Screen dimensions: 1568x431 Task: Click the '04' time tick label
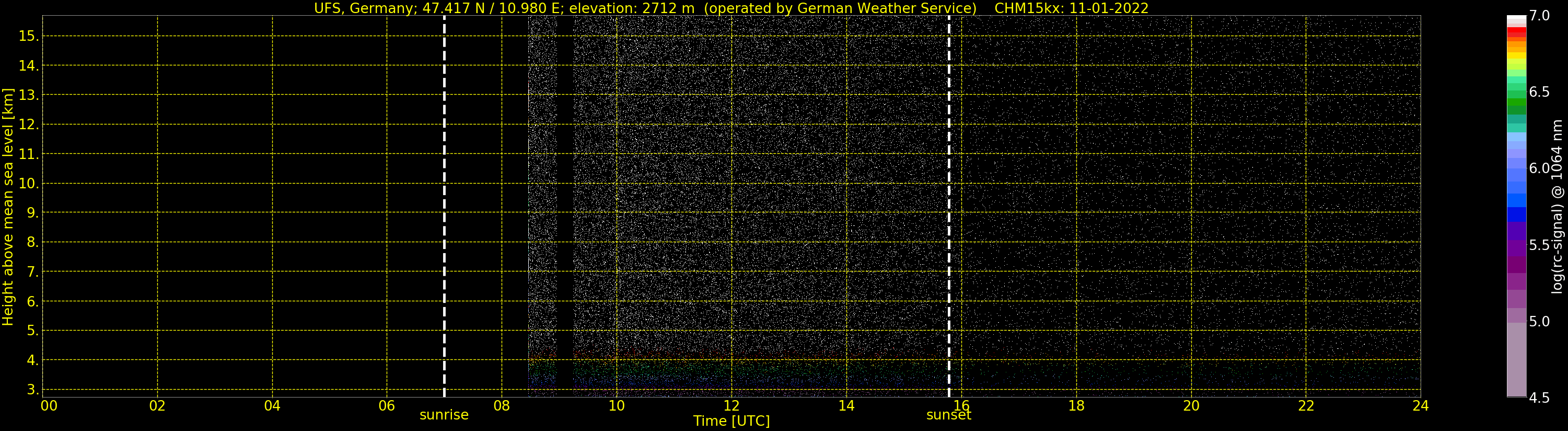[272, 405]
